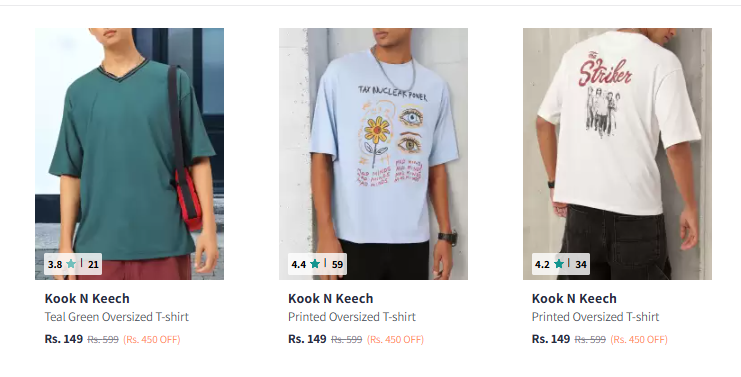Click the 21 review count badge
741x377 pixels.
coord(93,265)
